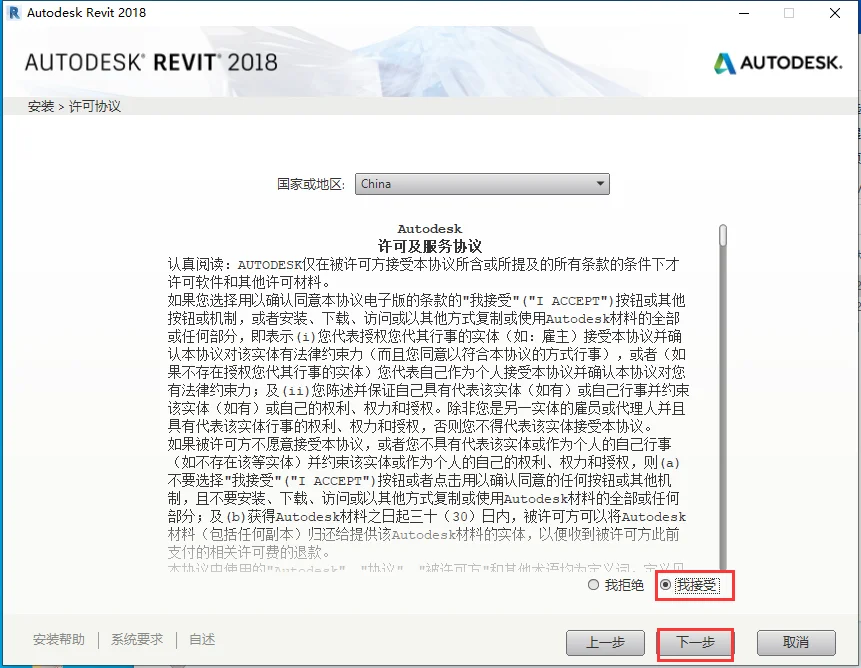
Task: Click the 我接受 label text
Action: point(696,585)
